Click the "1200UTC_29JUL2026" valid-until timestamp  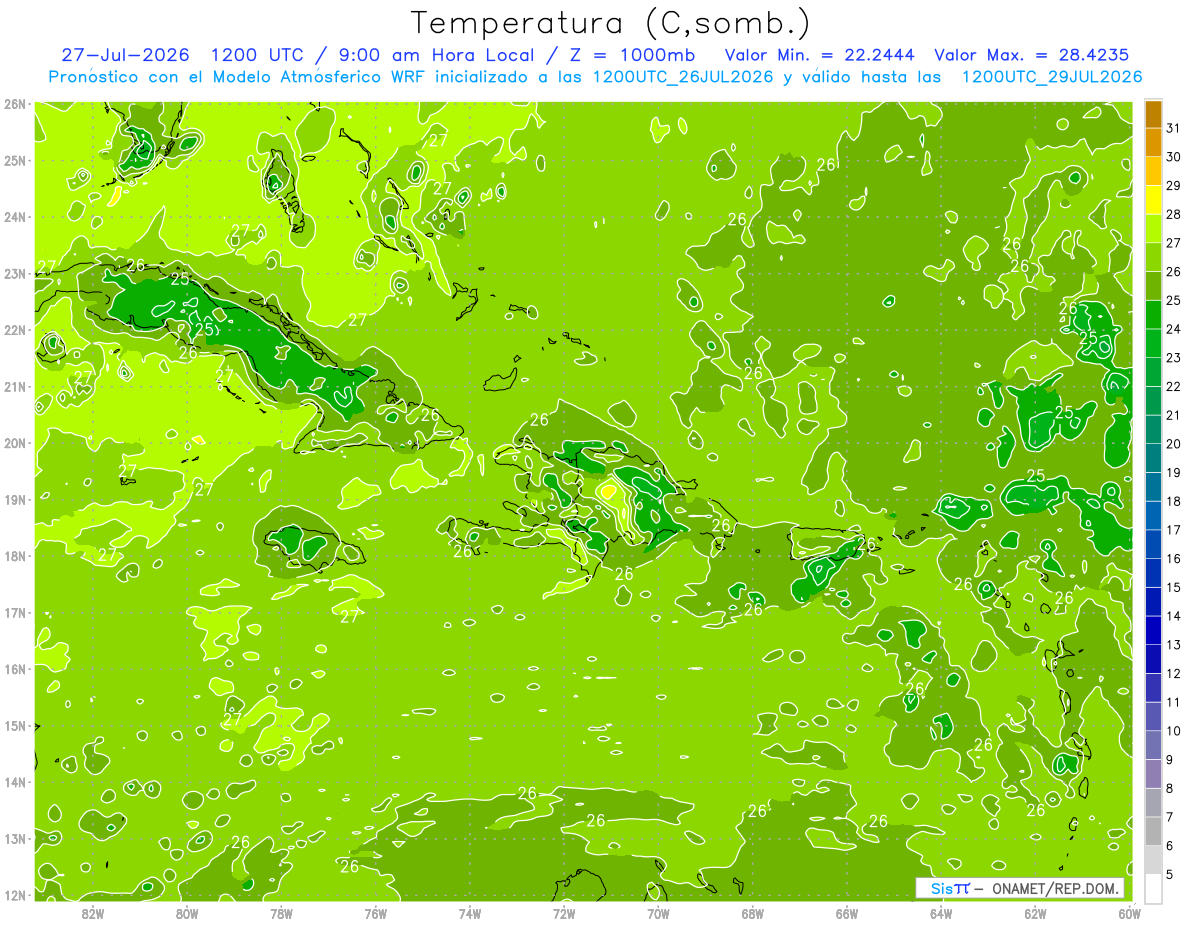(1052, 77)
